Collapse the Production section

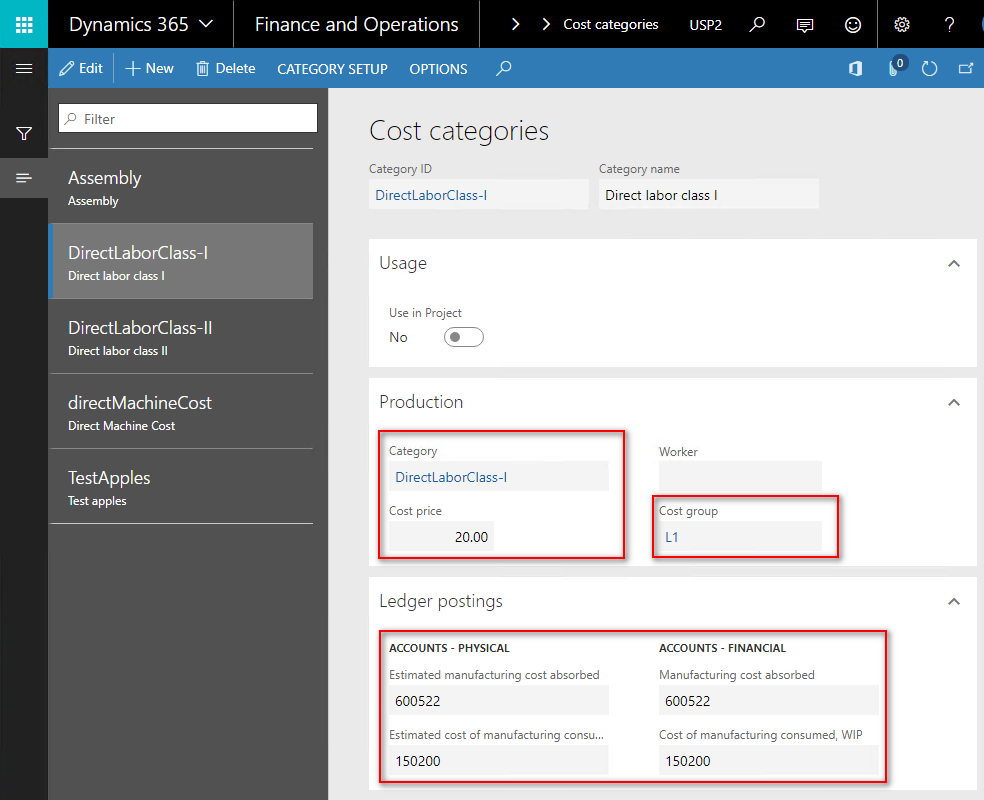click(x=954, y=403)
